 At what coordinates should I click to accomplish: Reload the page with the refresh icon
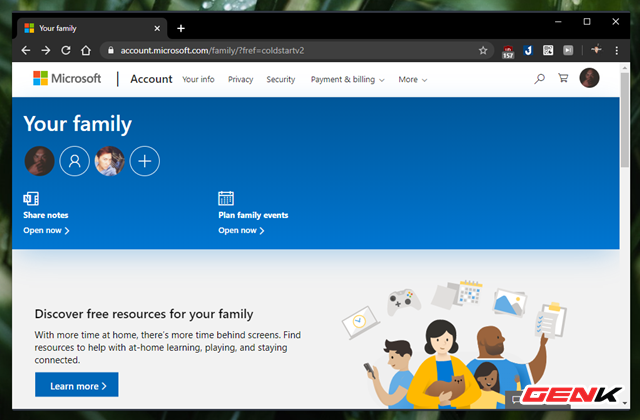pyautogui.click(x=66, y=50)
